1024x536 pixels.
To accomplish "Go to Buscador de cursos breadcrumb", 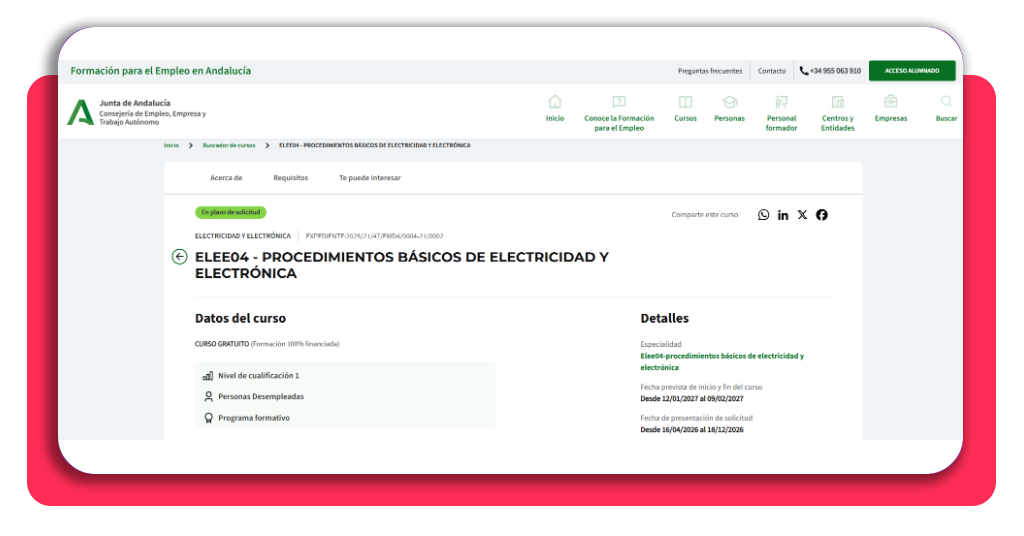I will click(229, 145).
